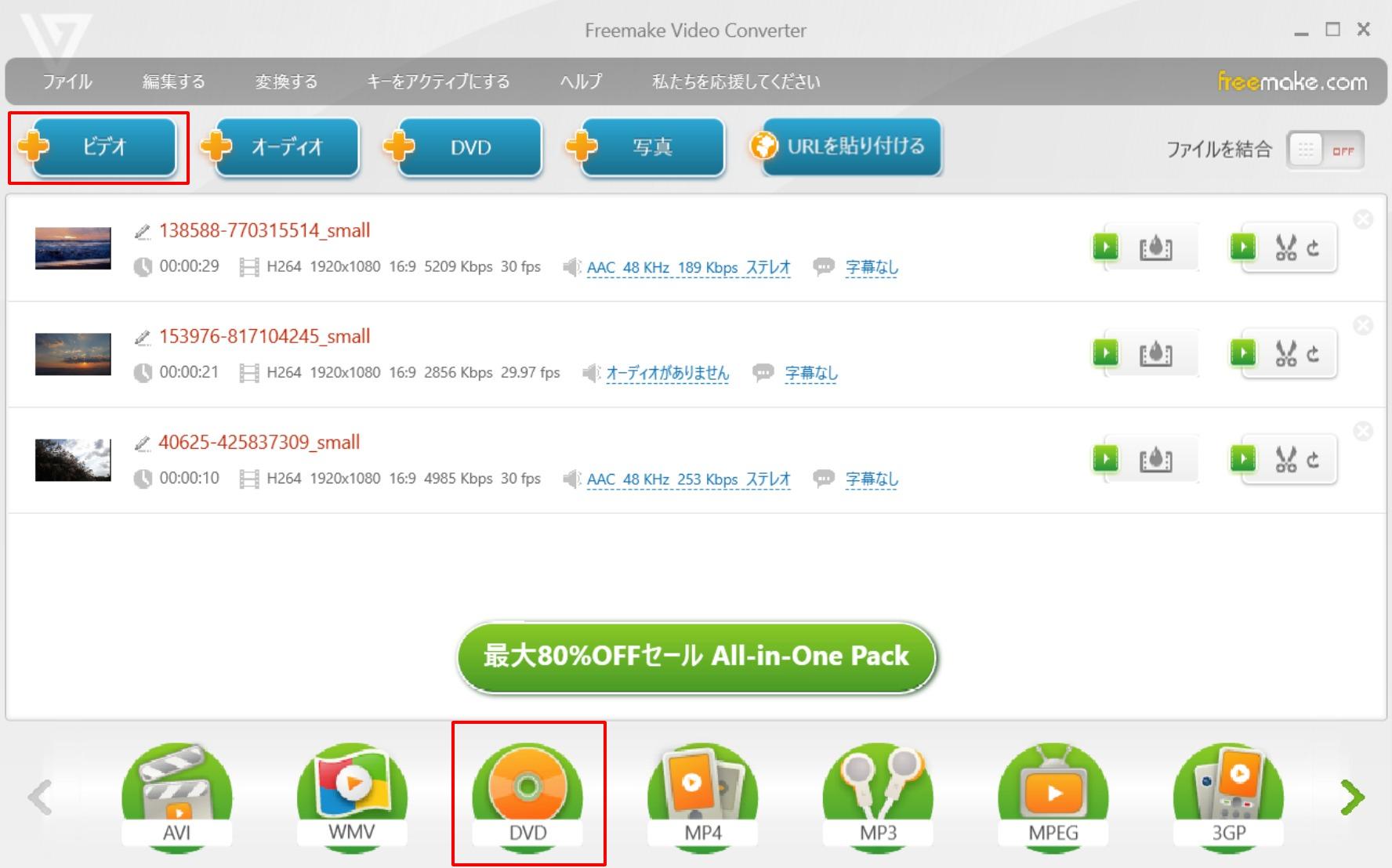Add photos with 写真 button

point(645,146)
